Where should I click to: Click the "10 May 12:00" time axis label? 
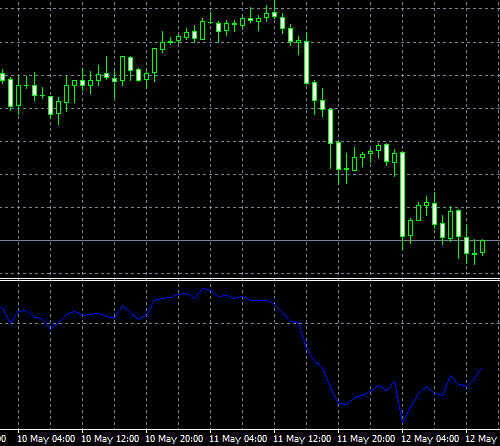click(x=110, y=438)
